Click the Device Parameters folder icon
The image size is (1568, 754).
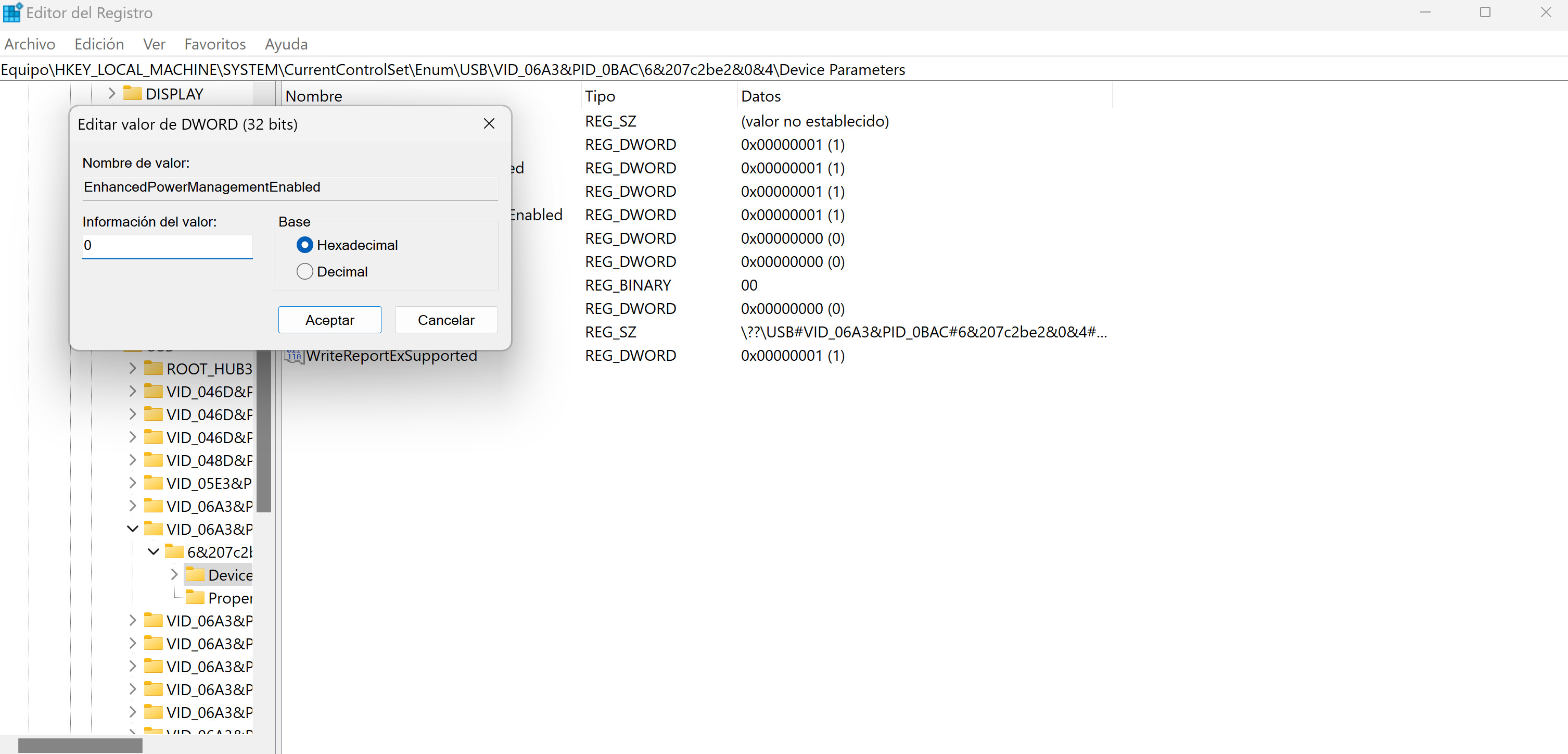195,574
